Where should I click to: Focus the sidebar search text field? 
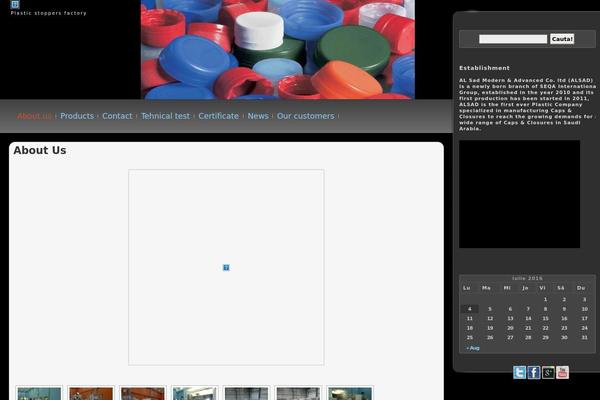coord(513,39)
